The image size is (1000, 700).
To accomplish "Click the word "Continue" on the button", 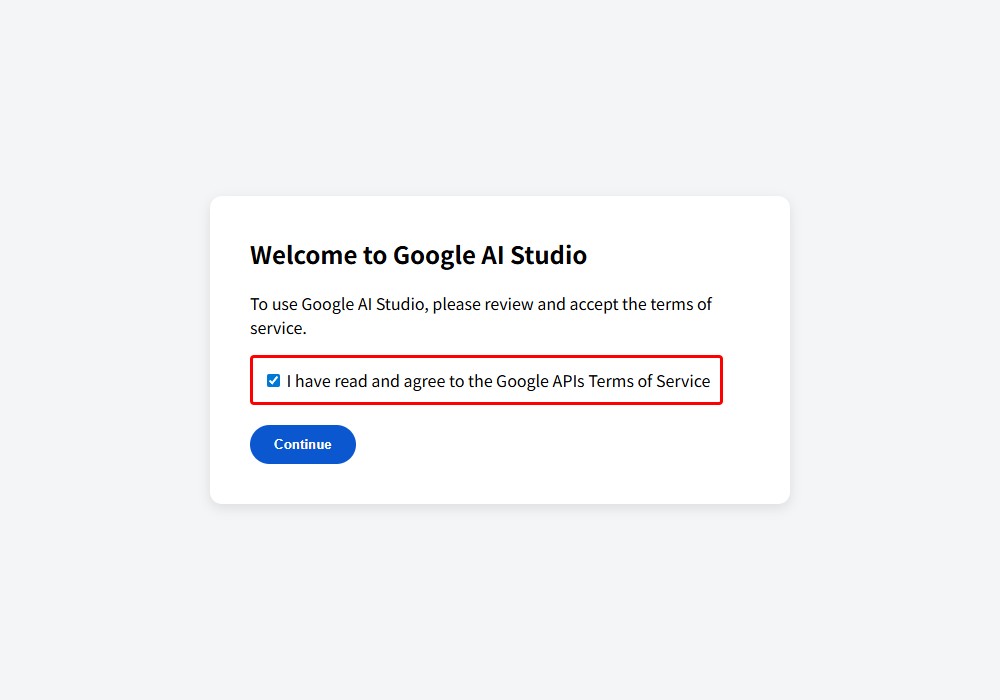I will coord(302,444).
